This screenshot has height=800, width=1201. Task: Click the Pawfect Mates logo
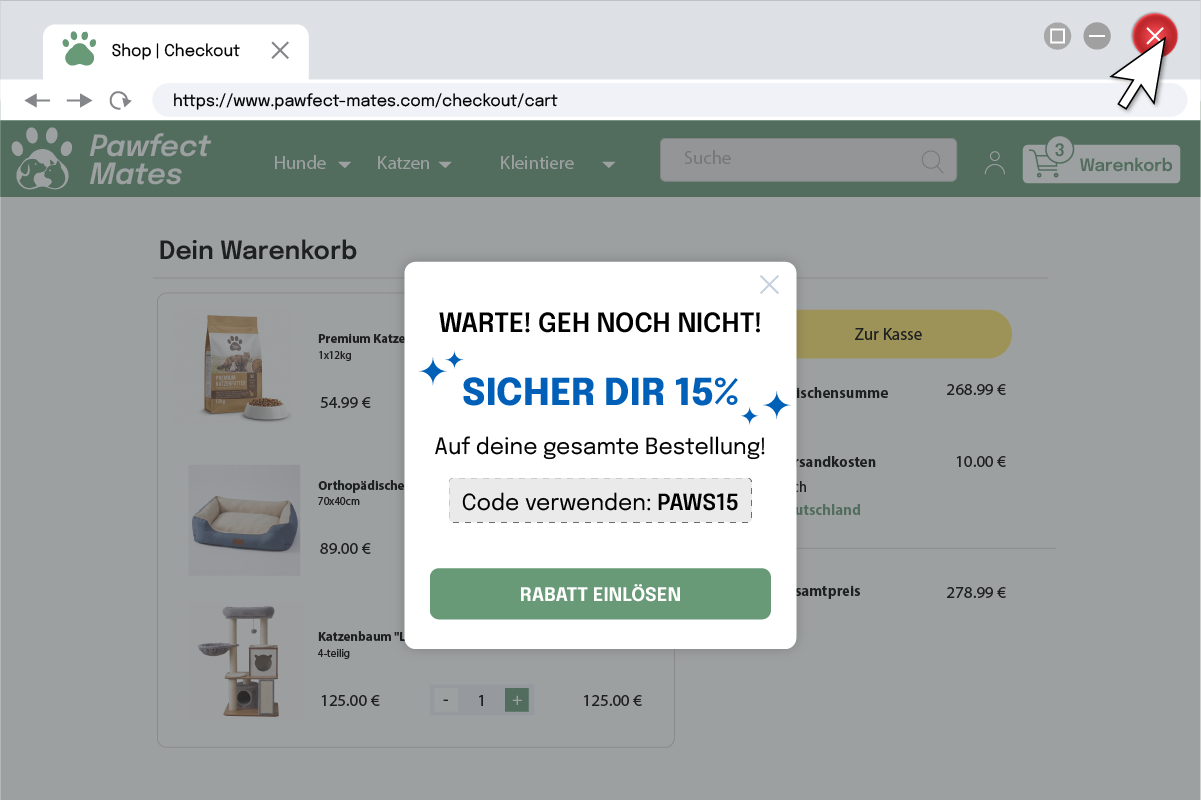click(x=111, y=159)
